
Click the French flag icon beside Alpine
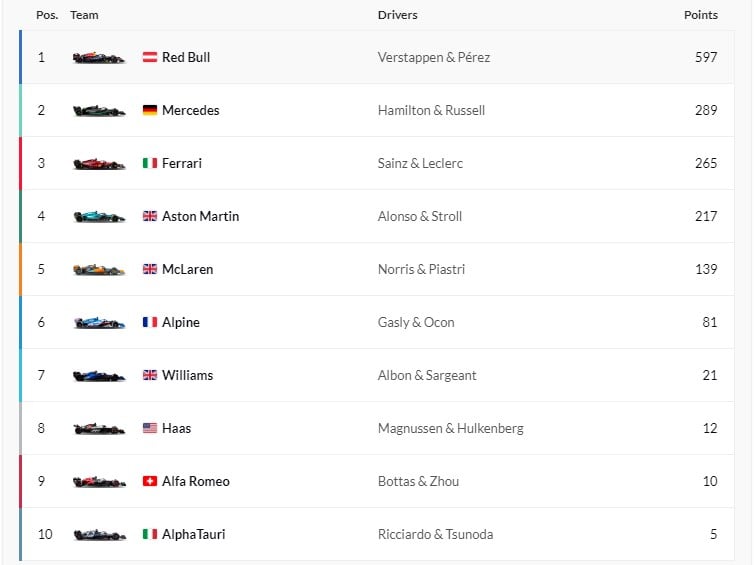point(150,322)
